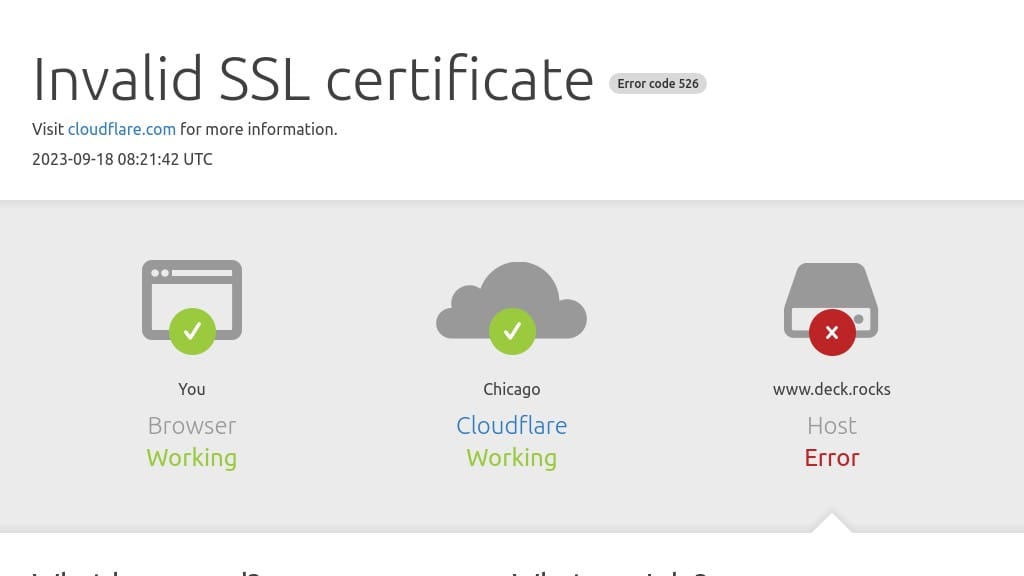Click the gray Host label

(831, 425)
